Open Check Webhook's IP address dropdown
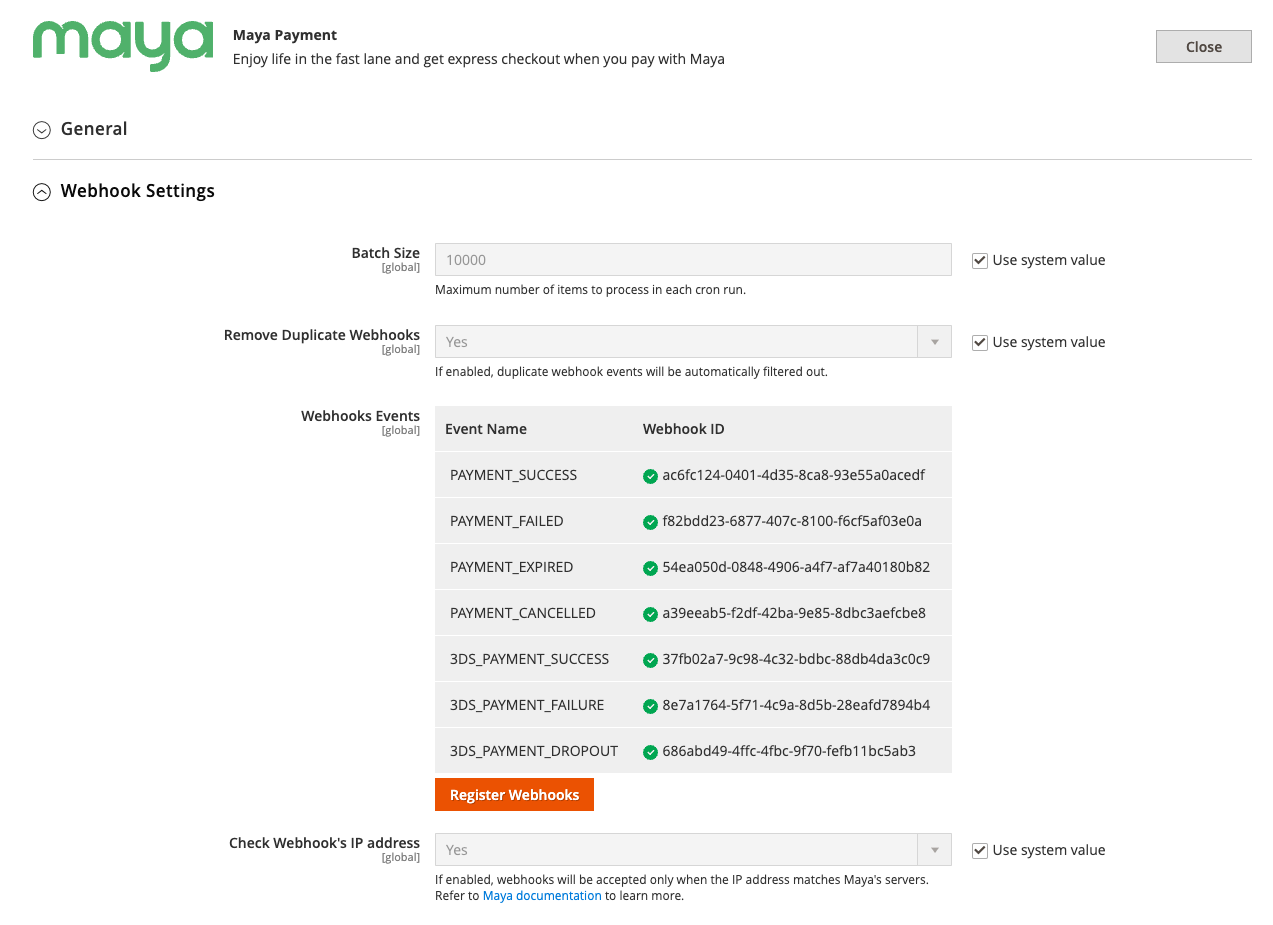1273x925 pixels. pos(692,850)
